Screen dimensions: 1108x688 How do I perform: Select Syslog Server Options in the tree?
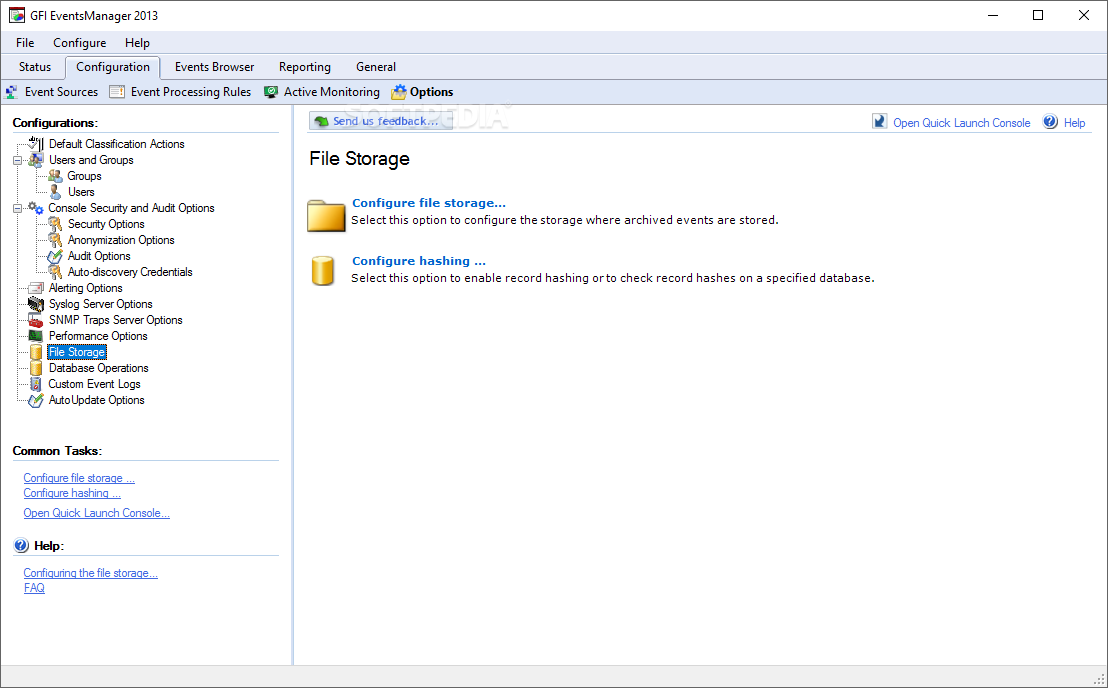click(x=100, y=304)
